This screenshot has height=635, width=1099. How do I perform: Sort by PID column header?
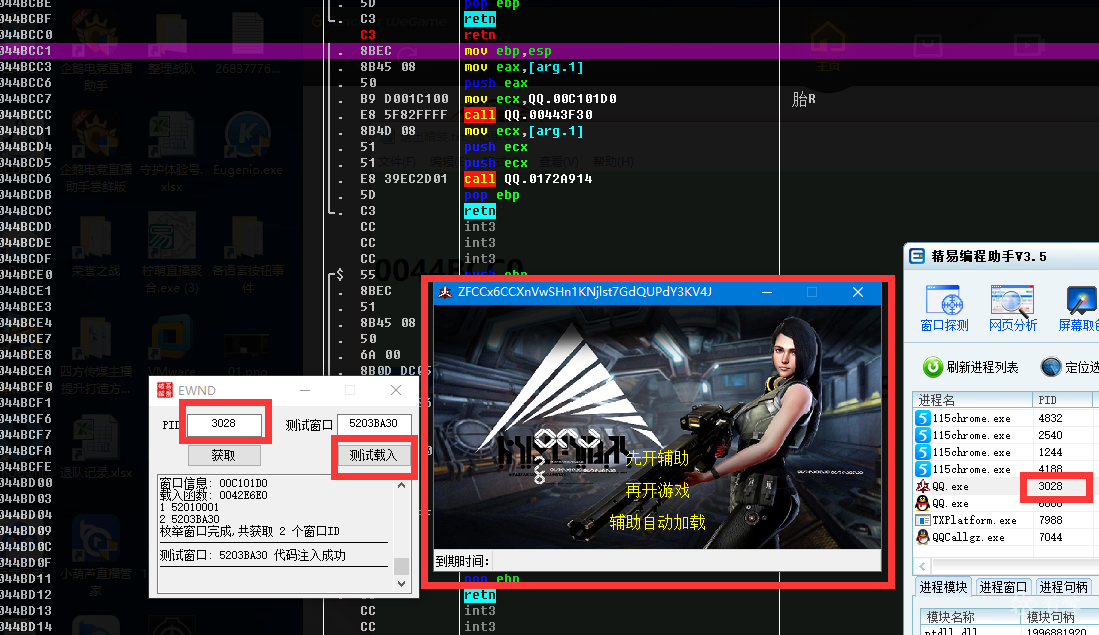(1062, 400)
